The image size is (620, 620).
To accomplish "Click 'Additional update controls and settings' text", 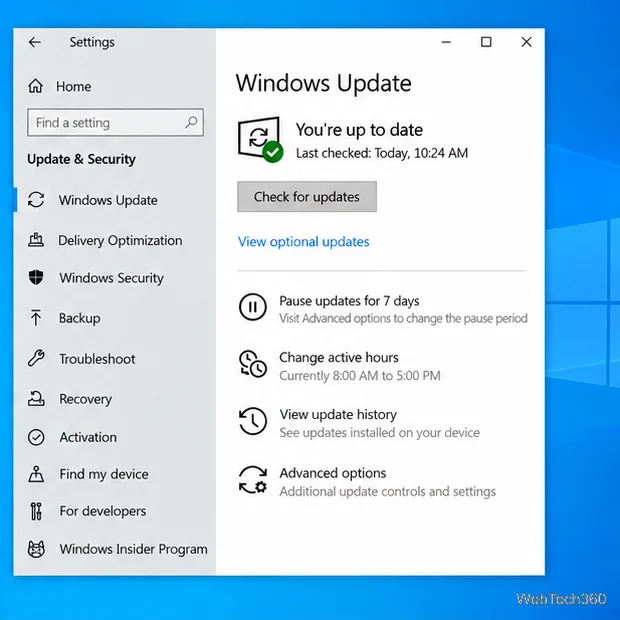I will (x=388, y=491).
